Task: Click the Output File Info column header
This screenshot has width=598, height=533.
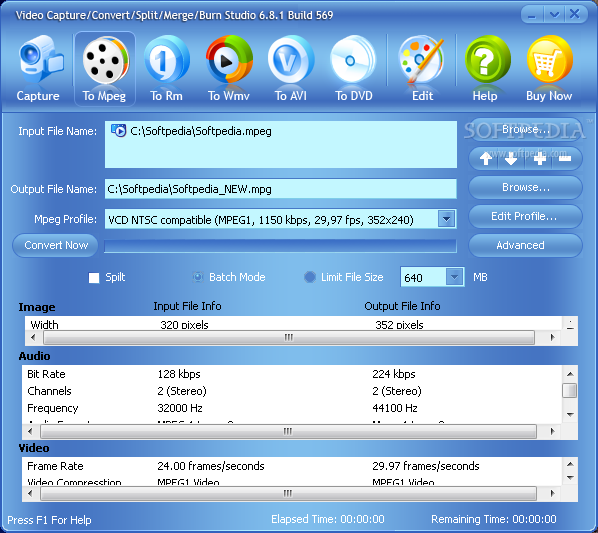Action: pos(402,306)
